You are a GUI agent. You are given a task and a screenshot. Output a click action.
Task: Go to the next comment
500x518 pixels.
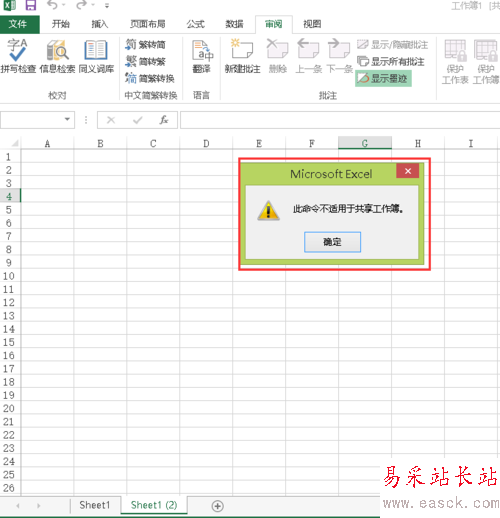click(339, 55)
